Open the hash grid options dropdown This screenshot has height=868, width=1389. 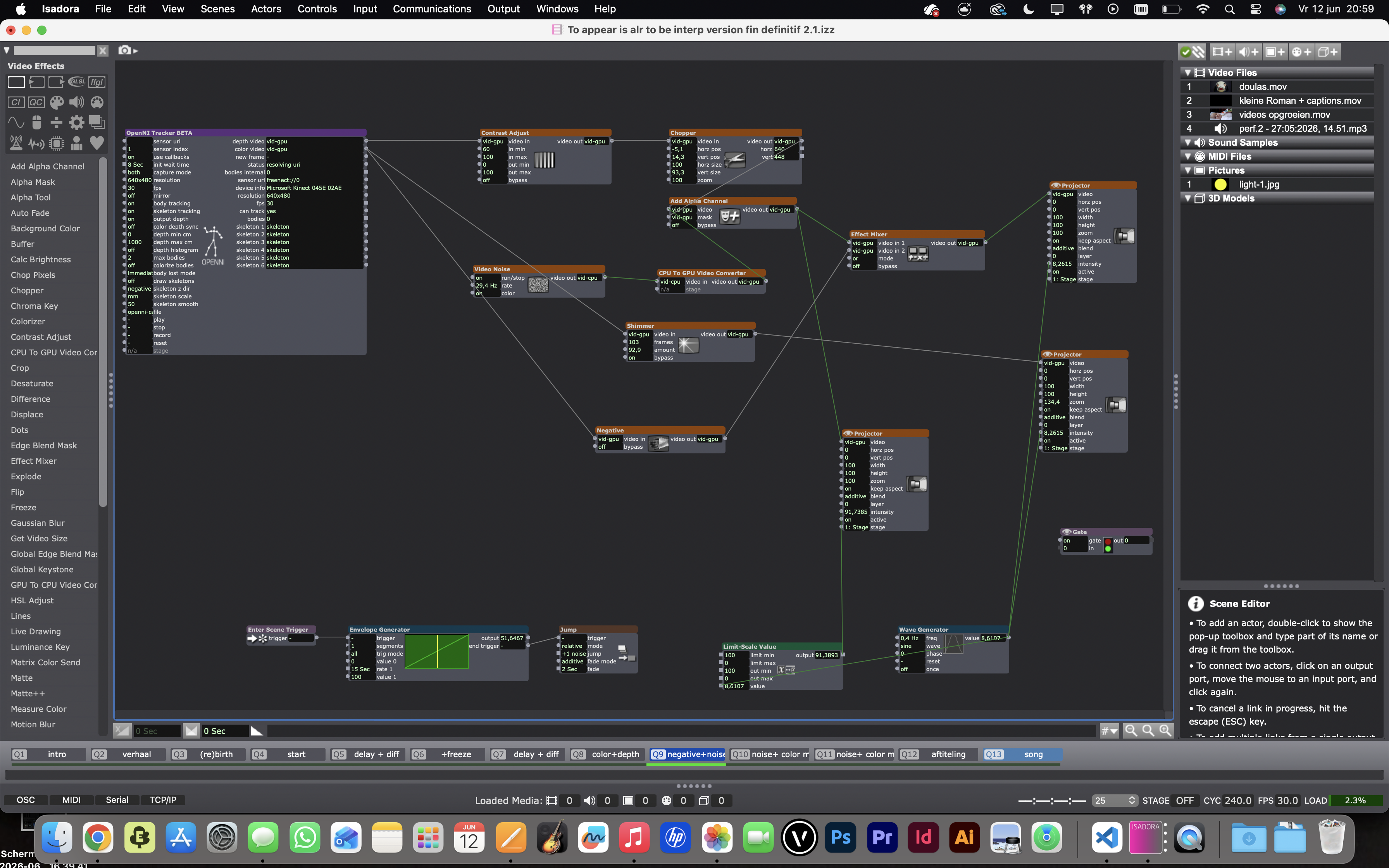(x=1109, y=730)
